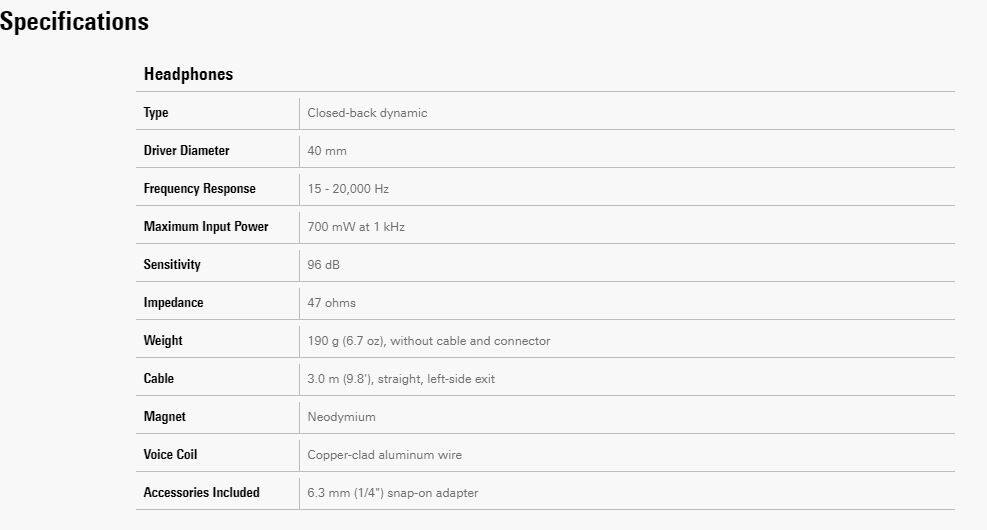Click the 6.3 mm snap-on adapter text
The width and height of the screenshot is (987, 530).
click(392, 493)
